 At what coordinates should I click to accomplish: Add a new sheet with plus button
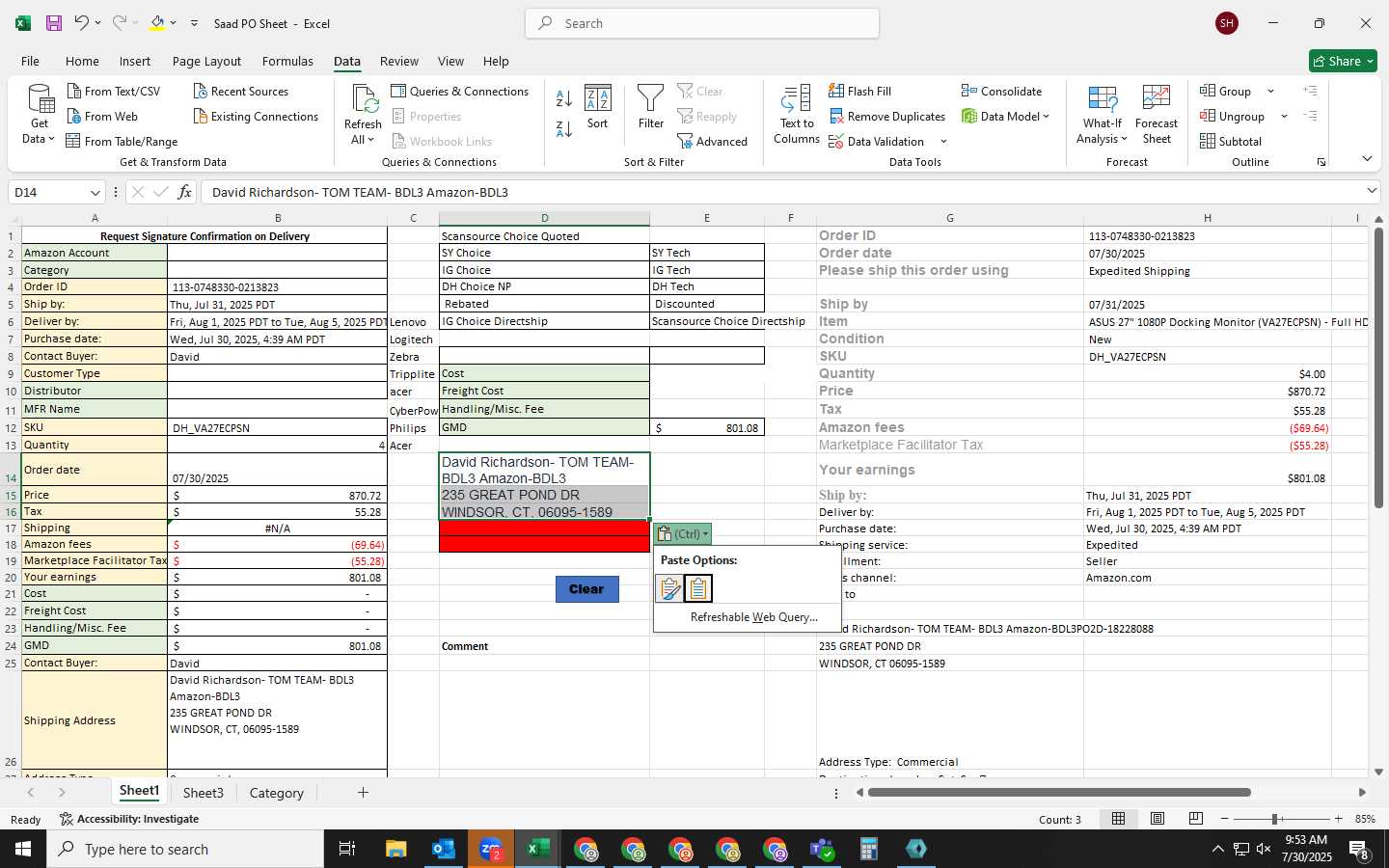click(x=363, y=793)
